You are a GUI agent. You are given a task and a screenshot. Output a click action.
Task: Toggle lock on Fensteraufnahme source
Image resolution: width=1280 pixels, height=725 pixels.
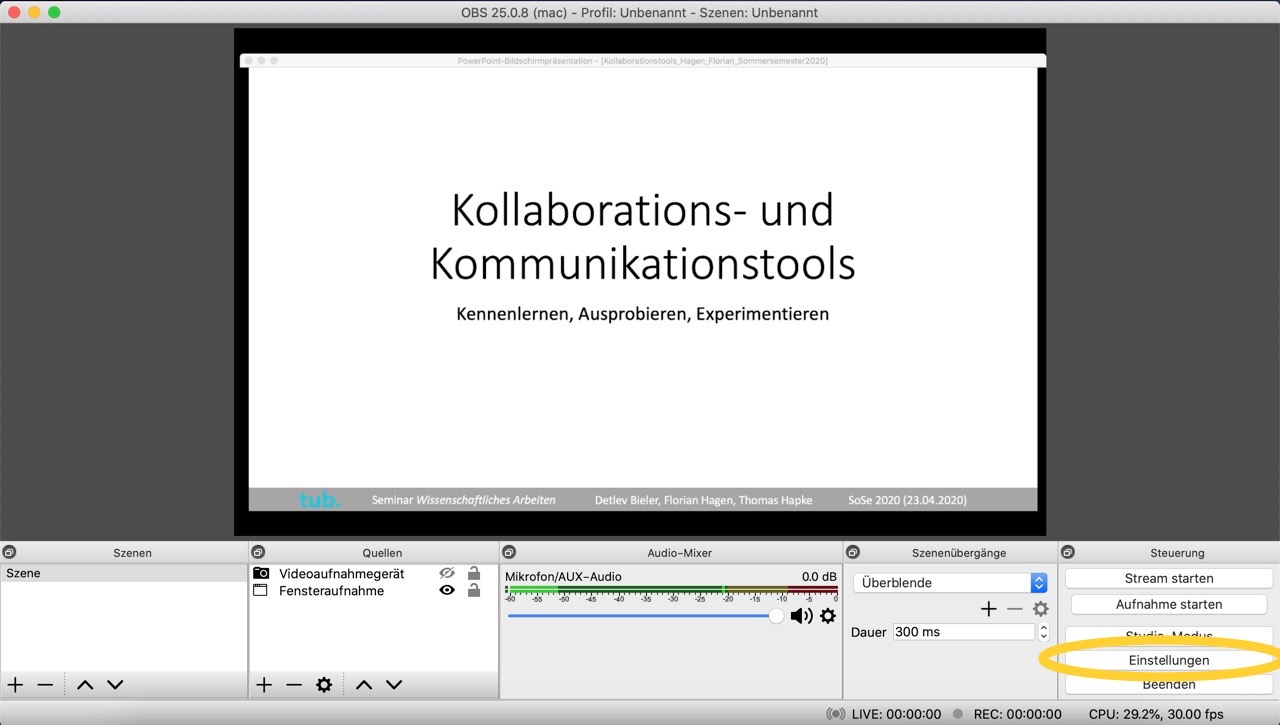coord(474,591)
